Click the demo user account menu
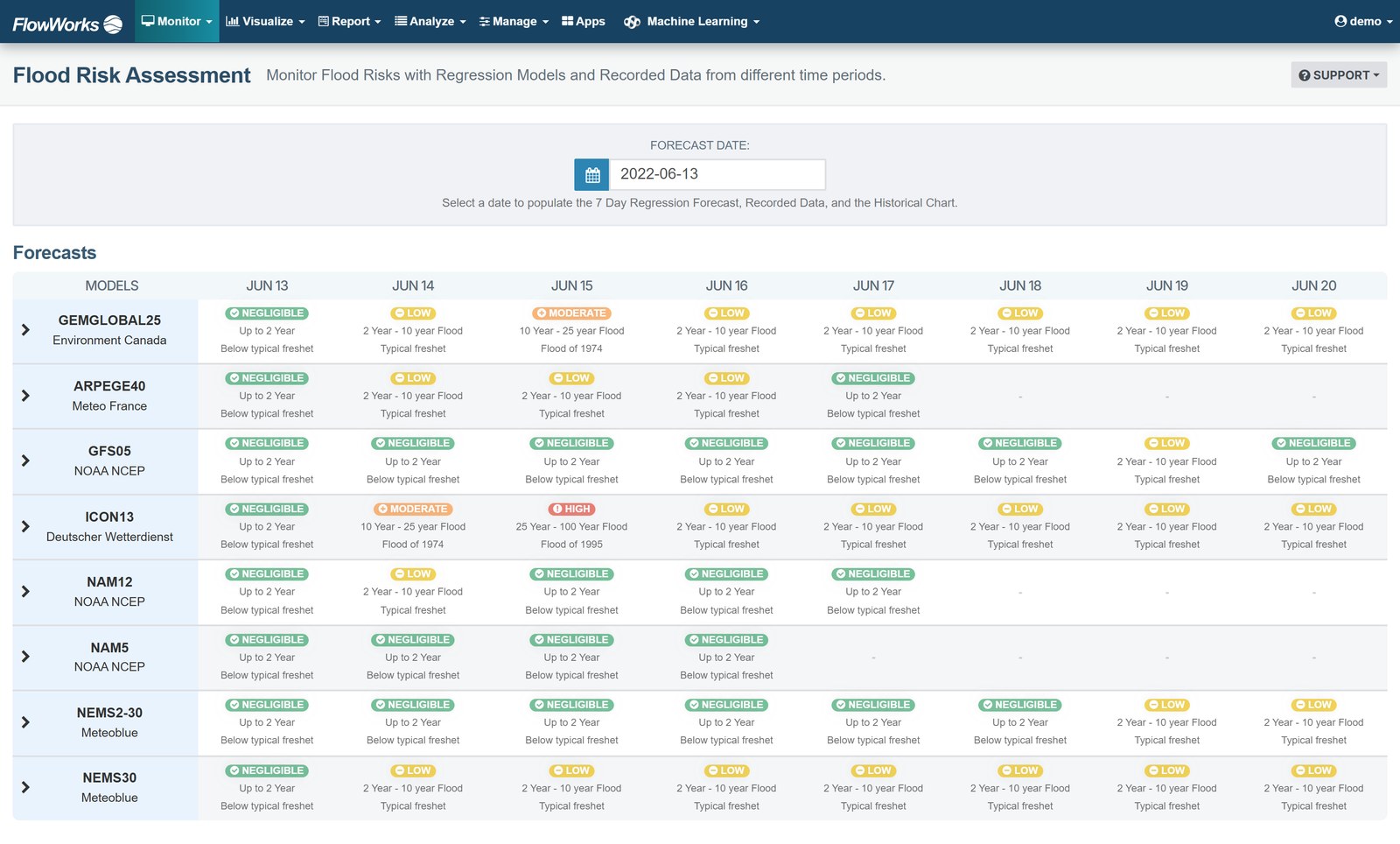 pos(1363,21)
